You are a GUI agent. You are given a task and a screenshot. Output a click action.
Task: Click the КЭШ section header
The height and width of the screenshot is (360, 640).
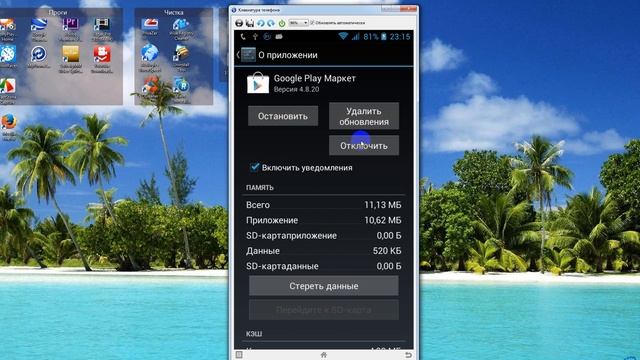pyautogui.click(x=254, y=333)
